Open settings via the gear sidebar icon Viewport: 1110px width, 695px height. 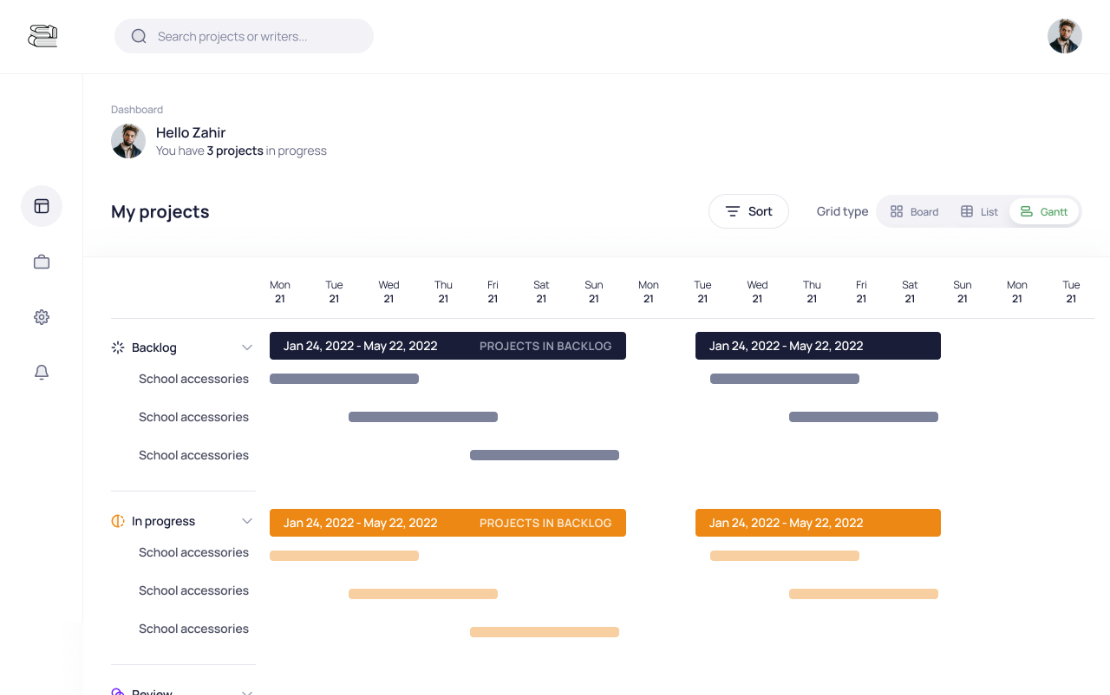42,317
